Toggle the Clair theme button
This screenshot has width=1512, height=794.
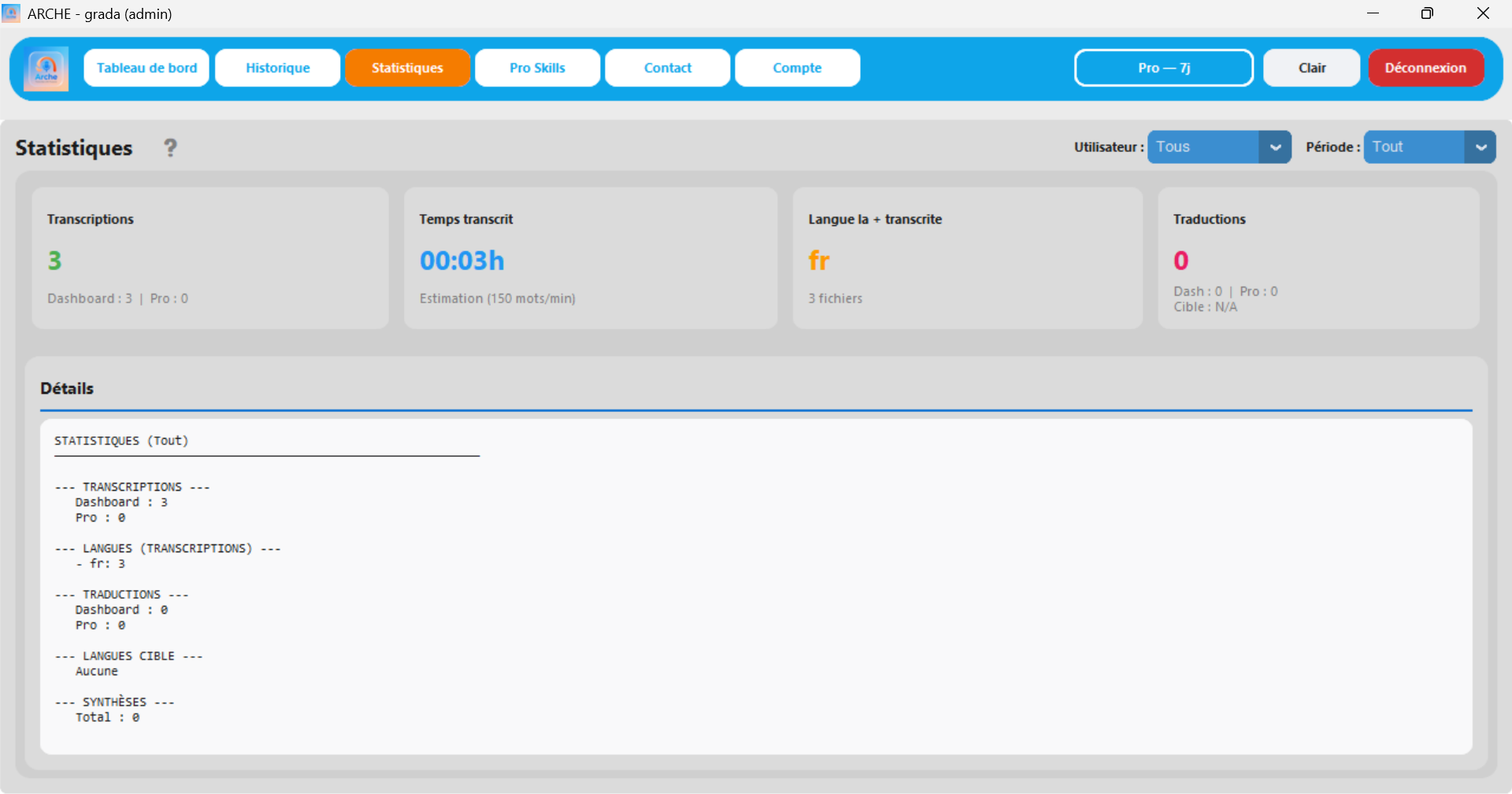[1312, 68]
